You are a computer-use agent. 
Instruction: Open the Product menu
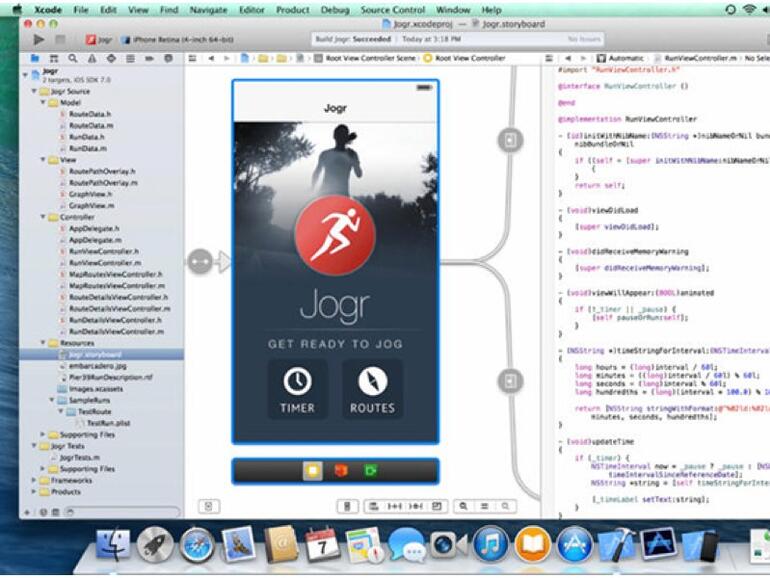coord(292,9)
